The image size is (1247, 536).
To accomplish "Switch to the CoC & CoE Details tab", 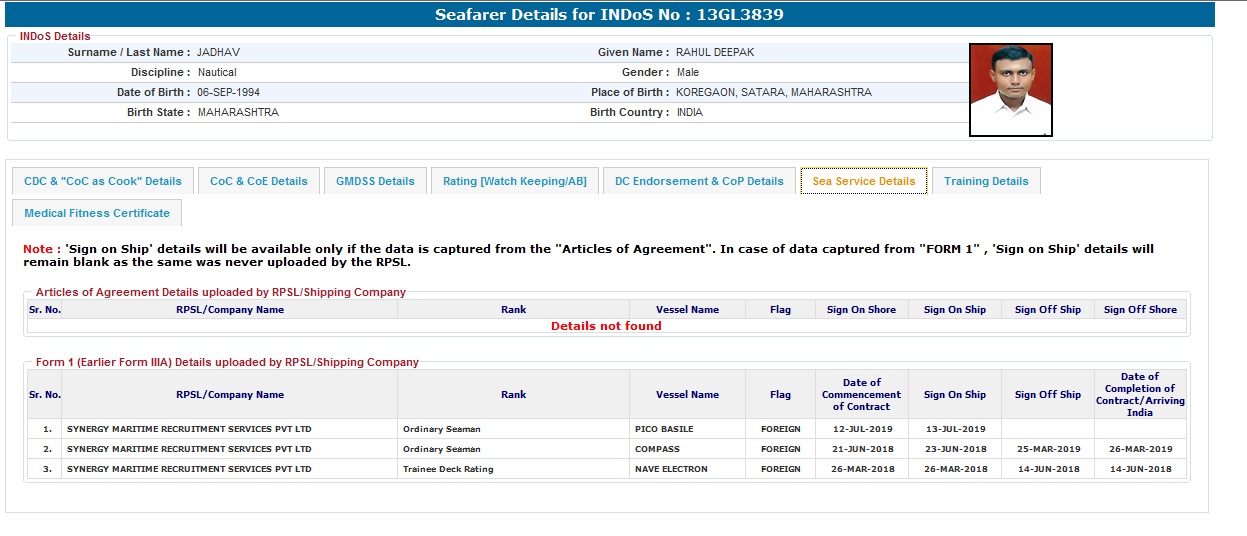I will pyautogui.click(x=259, y=181).
